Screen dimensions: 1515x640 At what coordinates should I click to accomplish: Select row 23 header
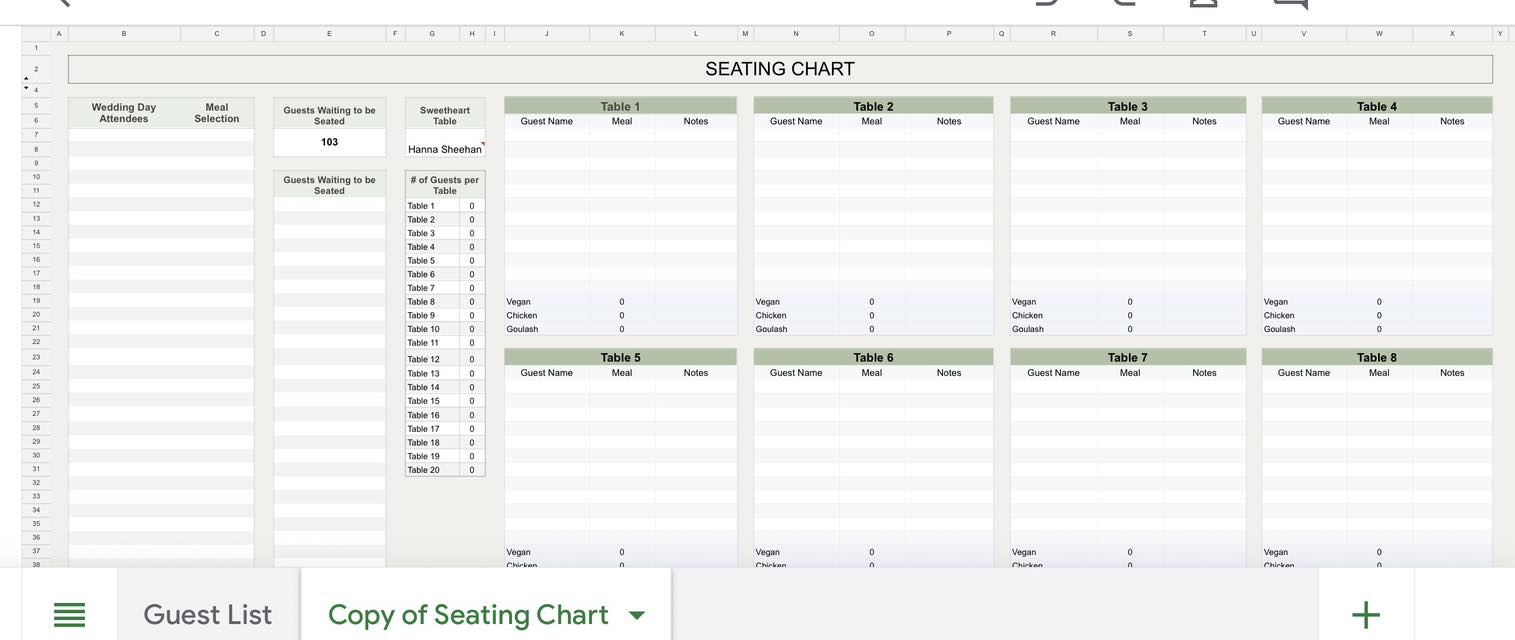click(x=36, y=357)
